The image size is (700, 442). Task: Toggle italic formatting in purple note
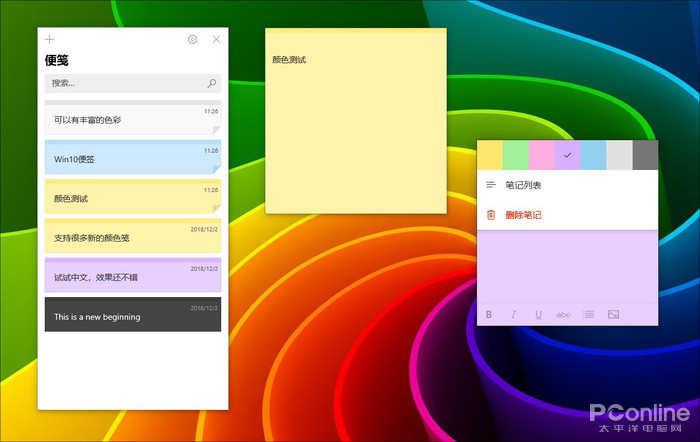(513, 314)
